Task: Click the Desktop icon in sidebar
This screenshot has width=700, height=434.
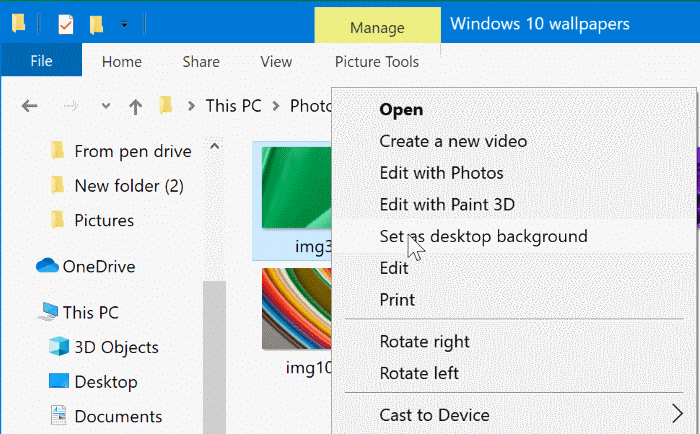Action: click(x=59, y=381)
